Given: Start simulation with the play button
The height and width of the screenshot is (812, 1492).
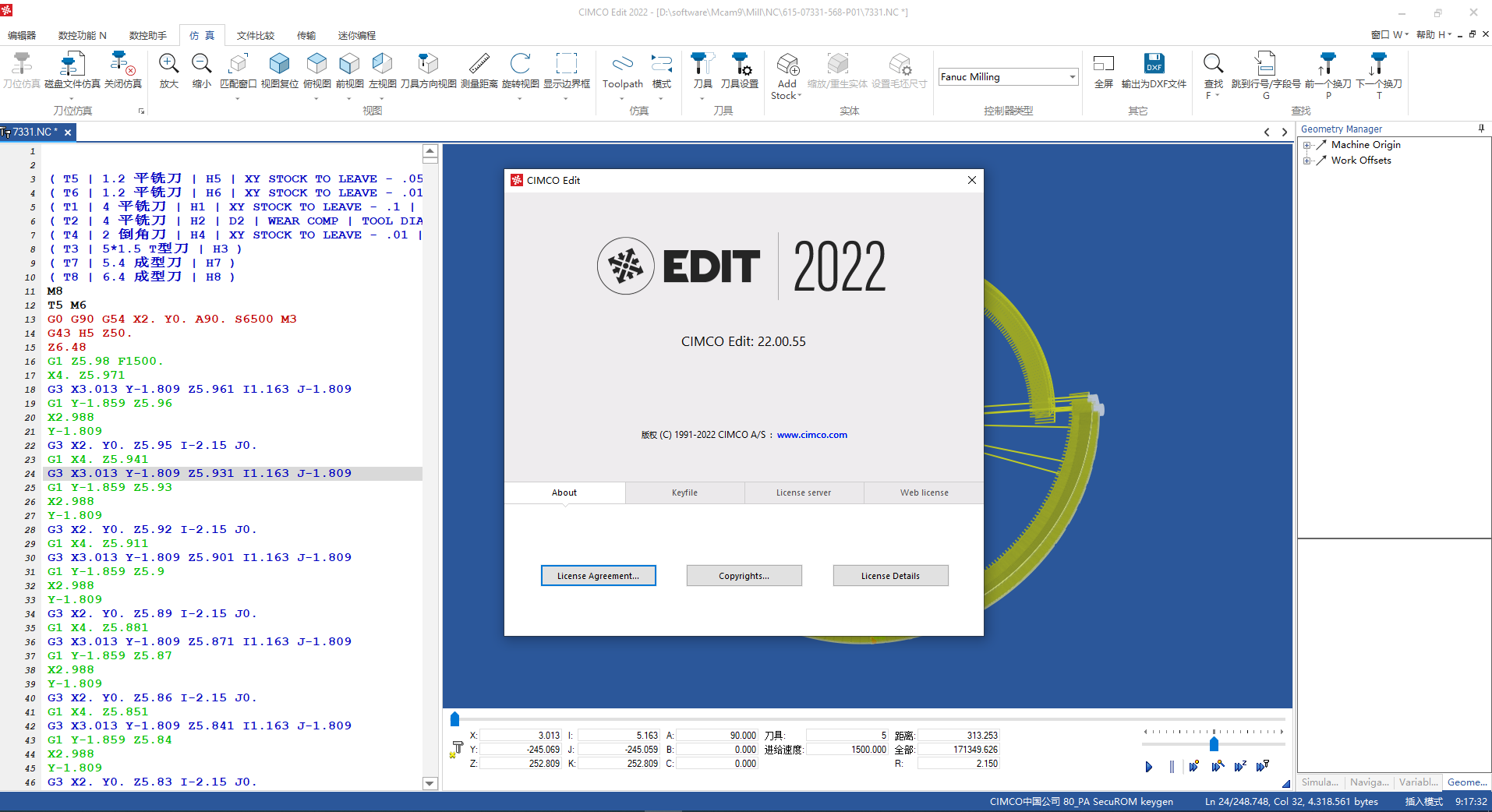Looking at the screenshot, I should 1148,767.
